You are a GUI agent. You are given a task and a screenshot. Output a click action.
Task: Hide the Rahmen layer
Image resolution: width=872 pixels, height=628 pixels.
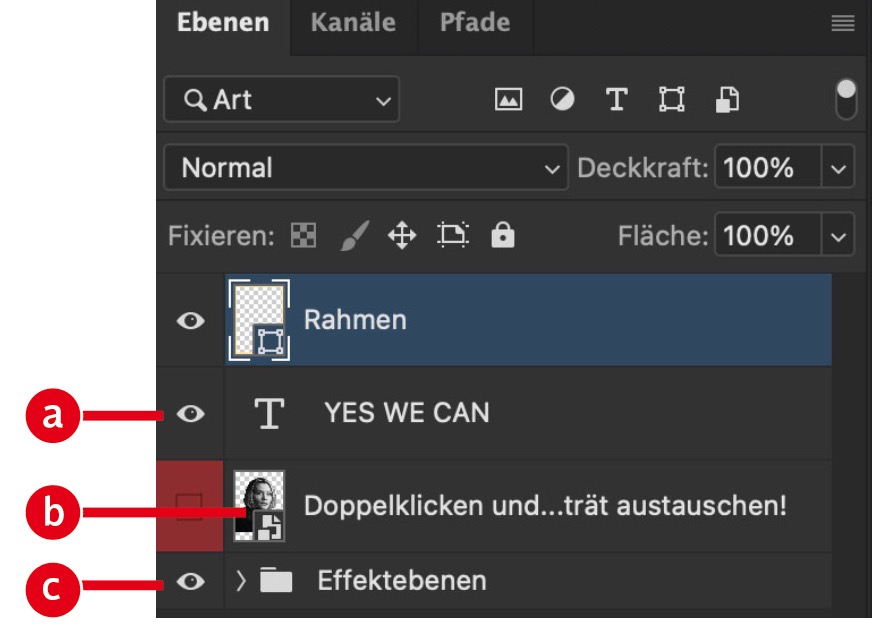pyautogui.click(x=191, y=321)
